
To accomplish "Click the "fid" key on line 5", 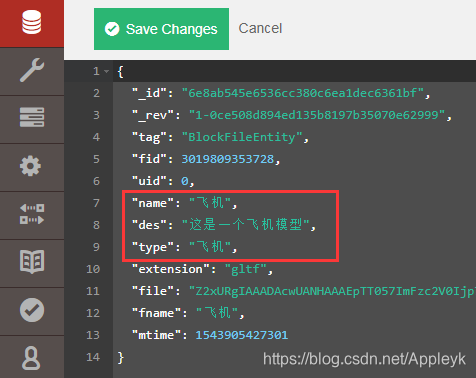I will [x=149, y=159].
